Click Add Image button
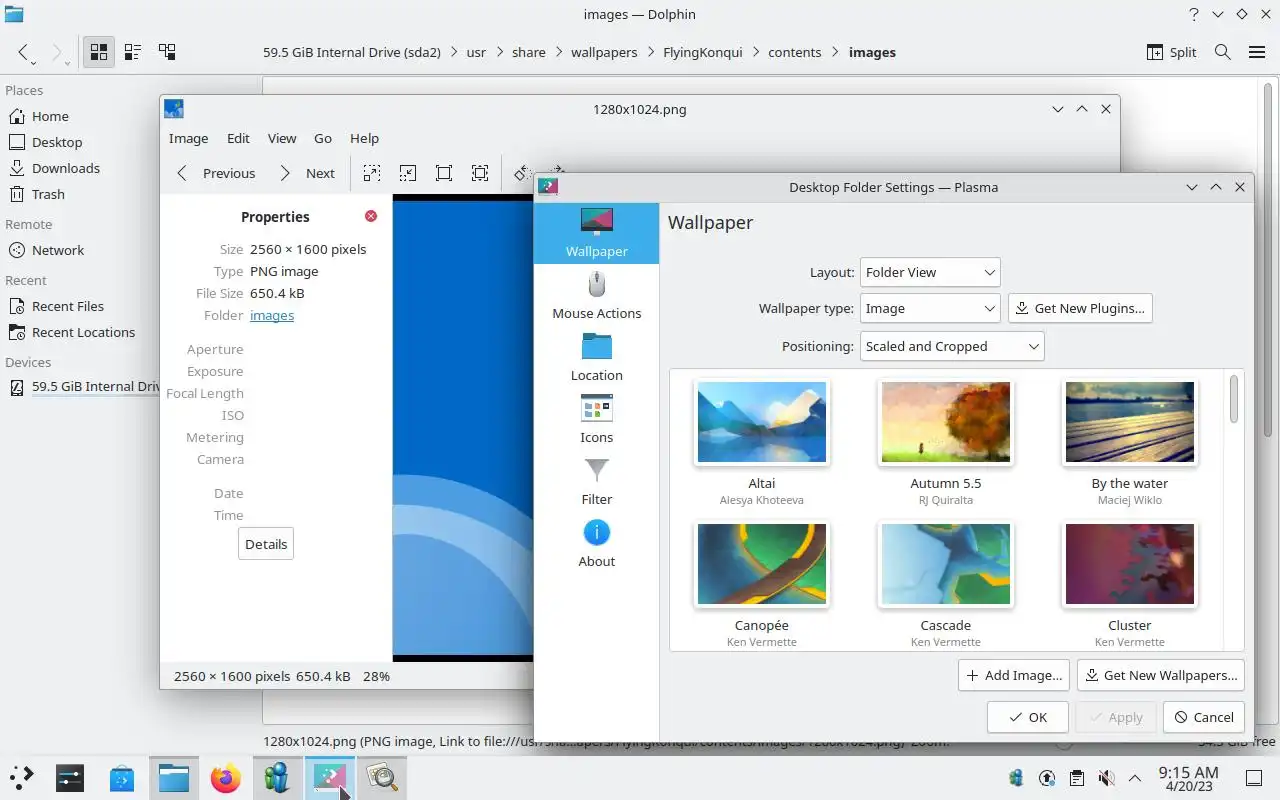The image size is (1280, 800). pos(1014,675)
